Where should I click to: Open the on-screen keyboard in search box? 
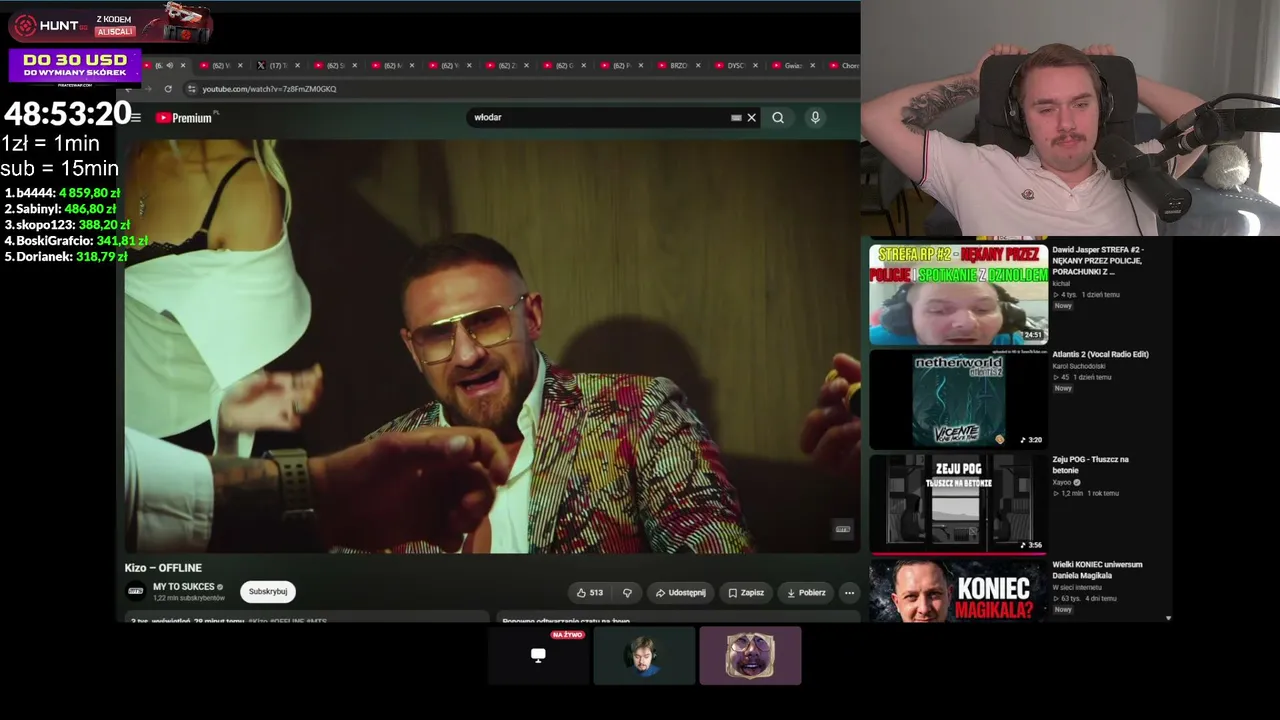pos(736,118)
